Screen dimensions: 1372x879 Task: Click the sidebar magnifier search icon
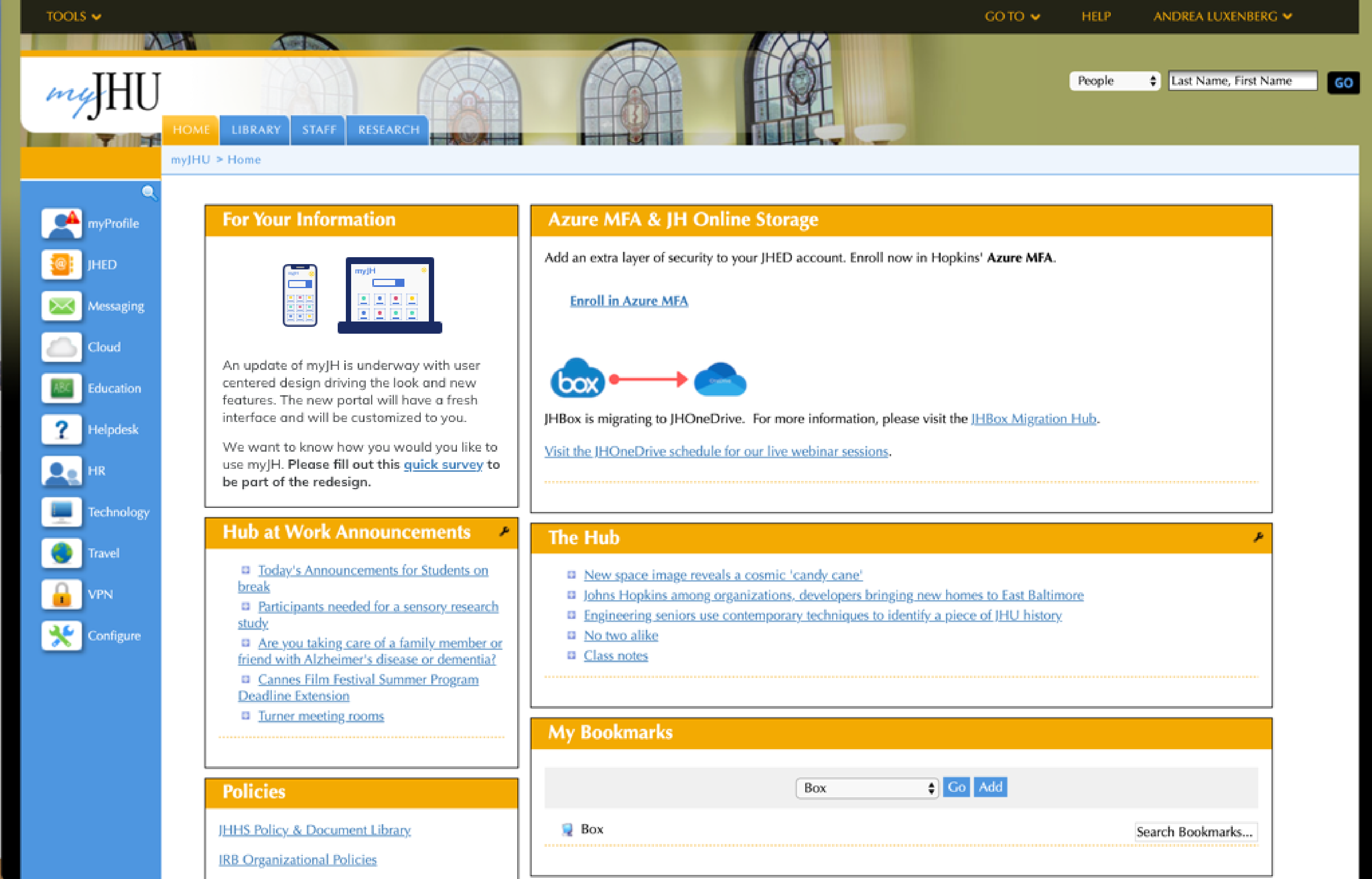point(149,193)
